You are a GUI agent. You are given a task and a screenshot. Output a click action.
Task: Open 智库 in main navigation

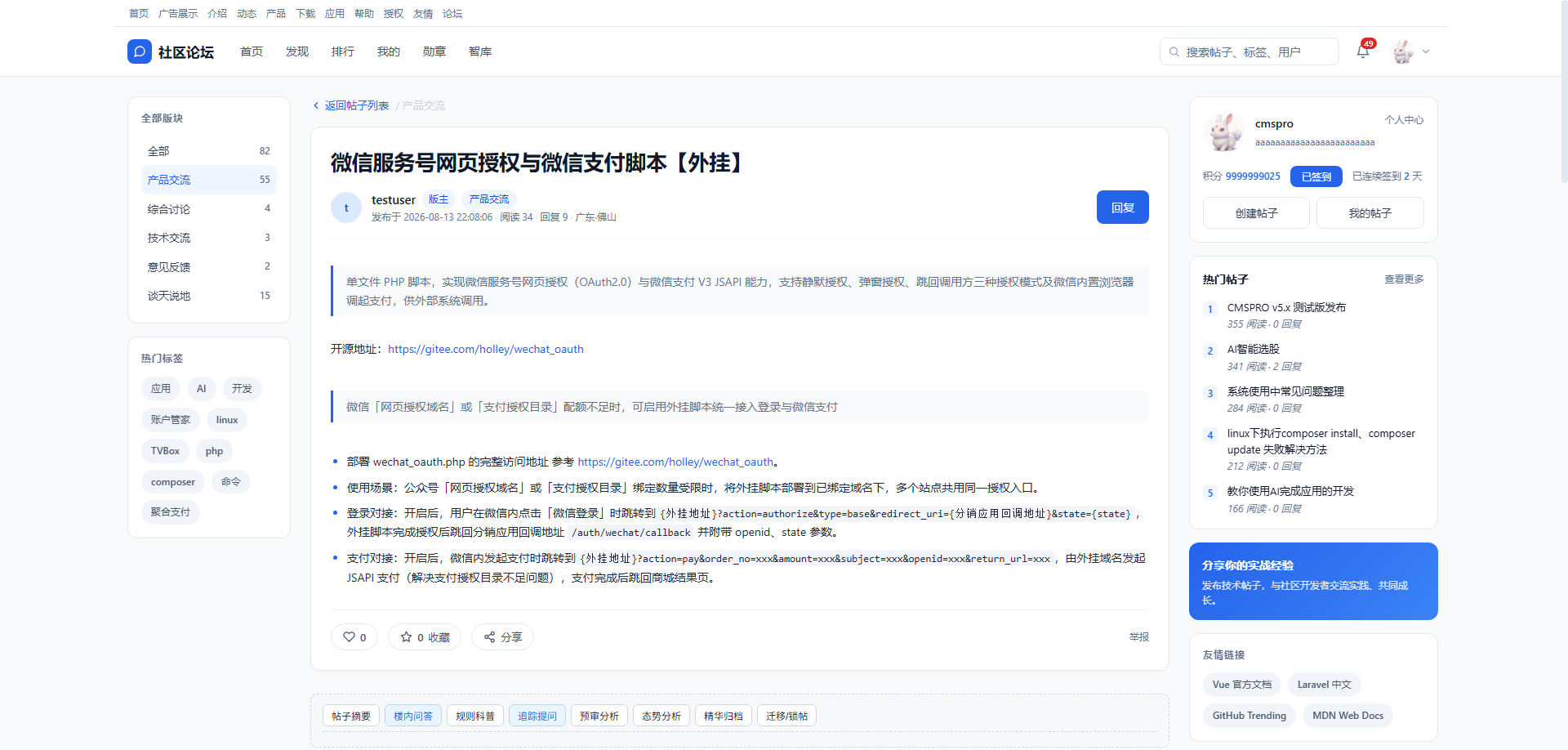click(x=480, y=51)
